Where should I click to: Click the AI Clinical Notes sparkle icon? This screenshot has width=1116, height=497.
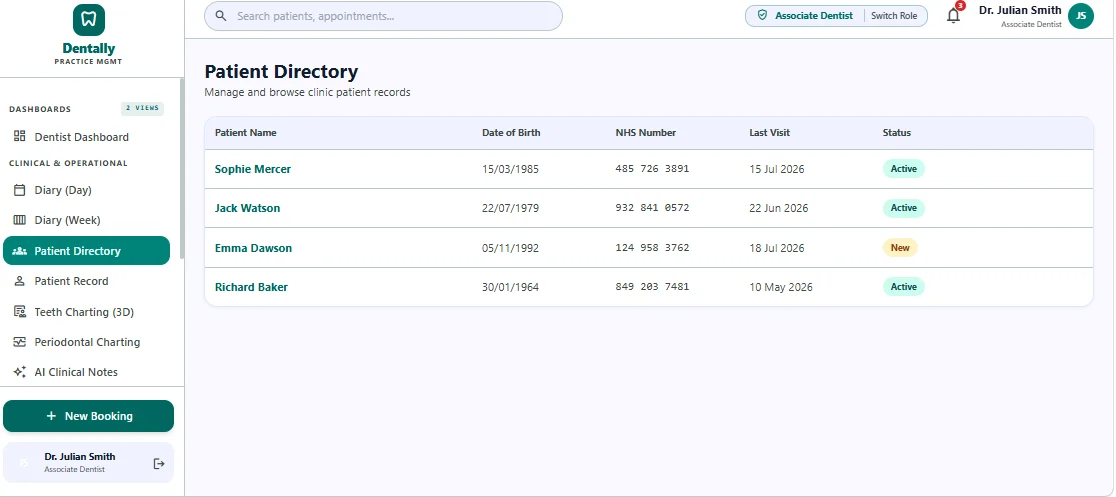point(20,372)
